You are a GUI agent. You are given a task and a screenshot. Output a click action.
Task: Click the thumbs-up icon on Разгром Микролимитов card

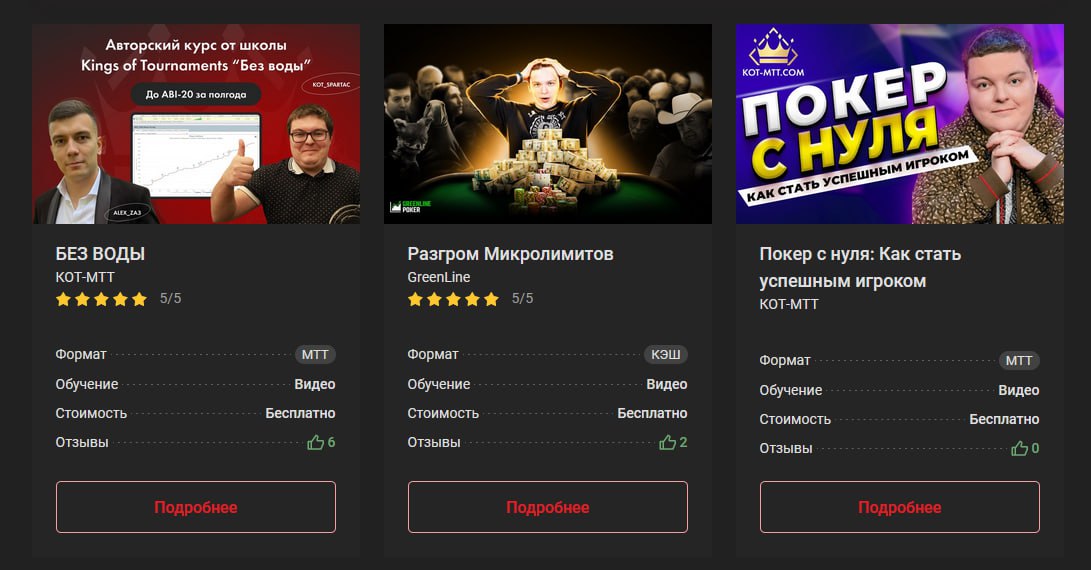pyautogui.click(x=667, y=442)
